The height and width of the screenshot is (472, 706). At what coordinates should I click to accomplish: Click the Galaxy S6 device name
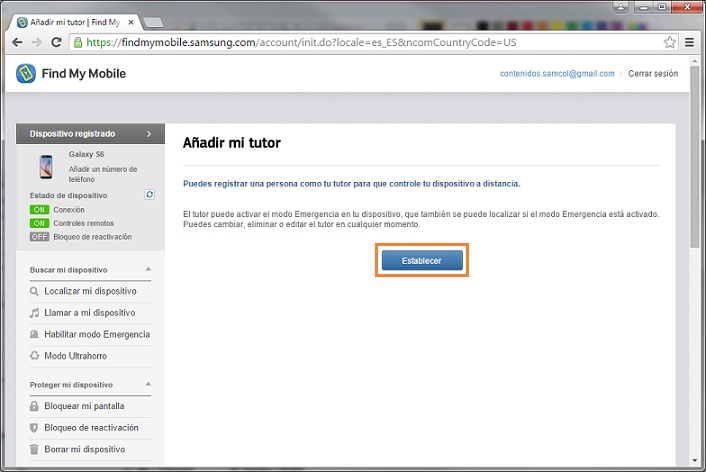pyautogui.click(x=86, y=154)
